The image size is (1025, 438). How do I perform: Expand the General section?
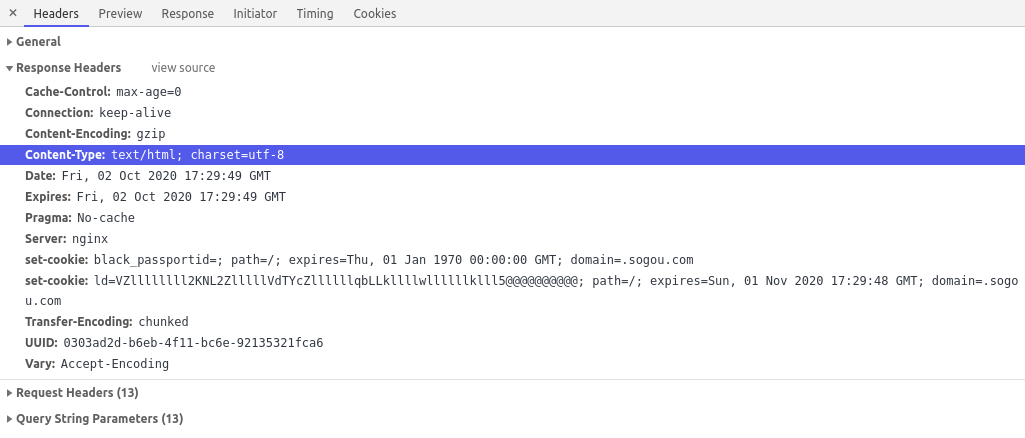(x=33, y=42)
